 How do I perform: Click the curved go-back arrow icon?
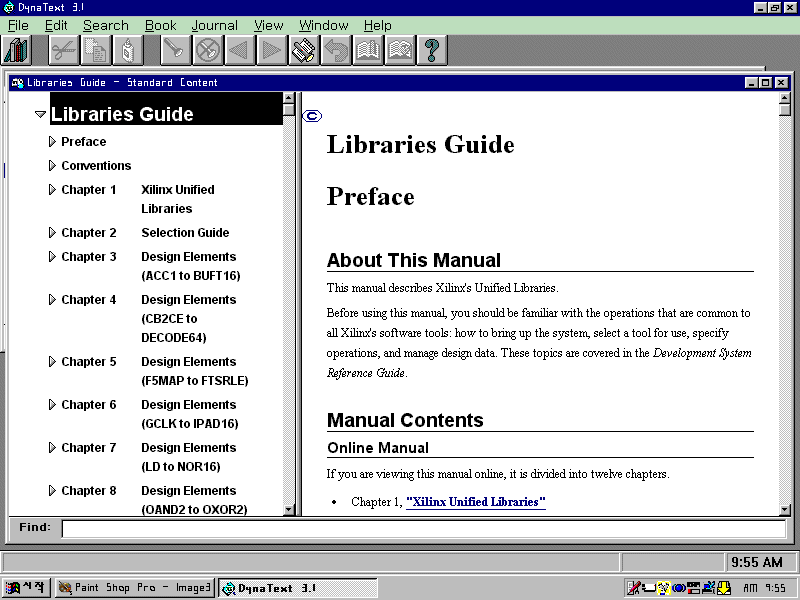pyautogui.click(x=336, y=50)
